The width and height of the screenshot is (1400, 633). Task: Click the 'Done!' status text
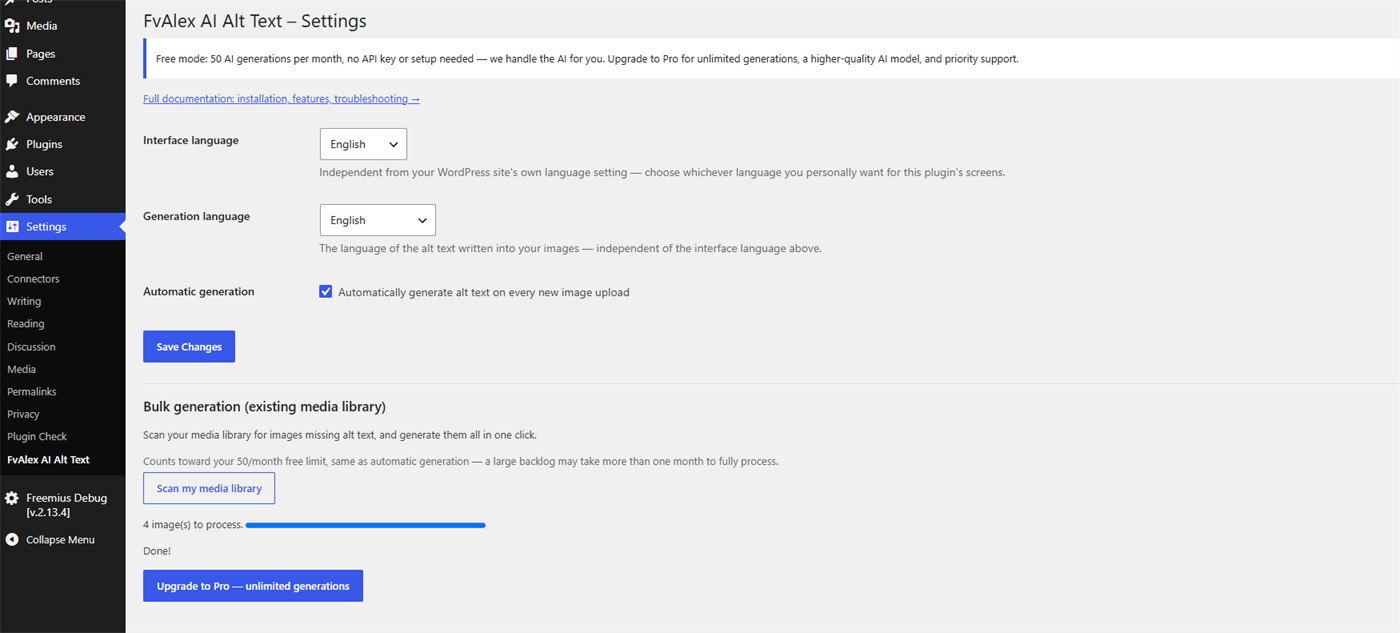coord(157,551)
